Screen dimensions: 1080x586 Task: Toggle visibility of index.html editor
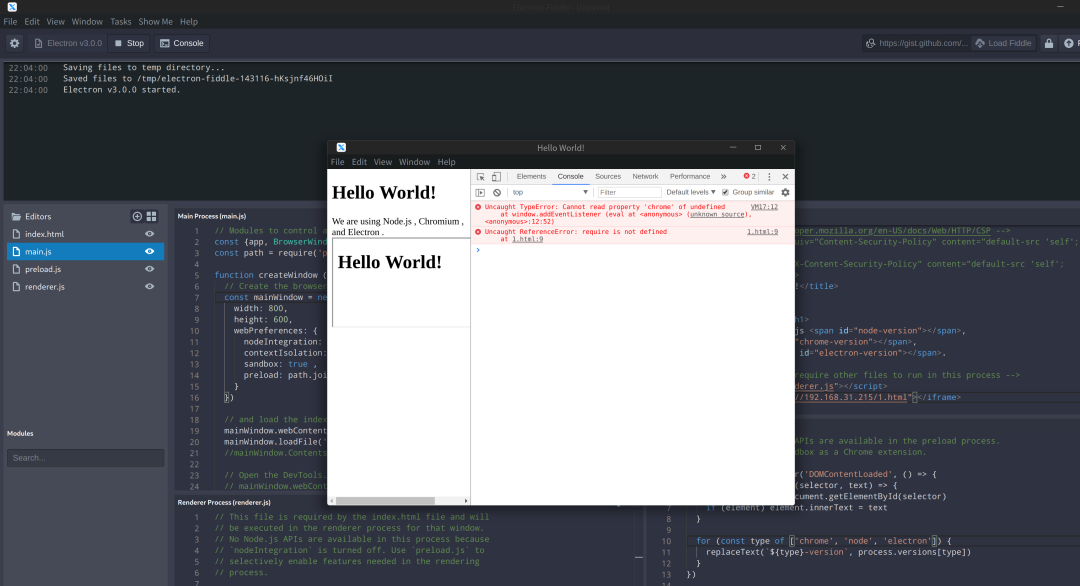click(149, 234)
